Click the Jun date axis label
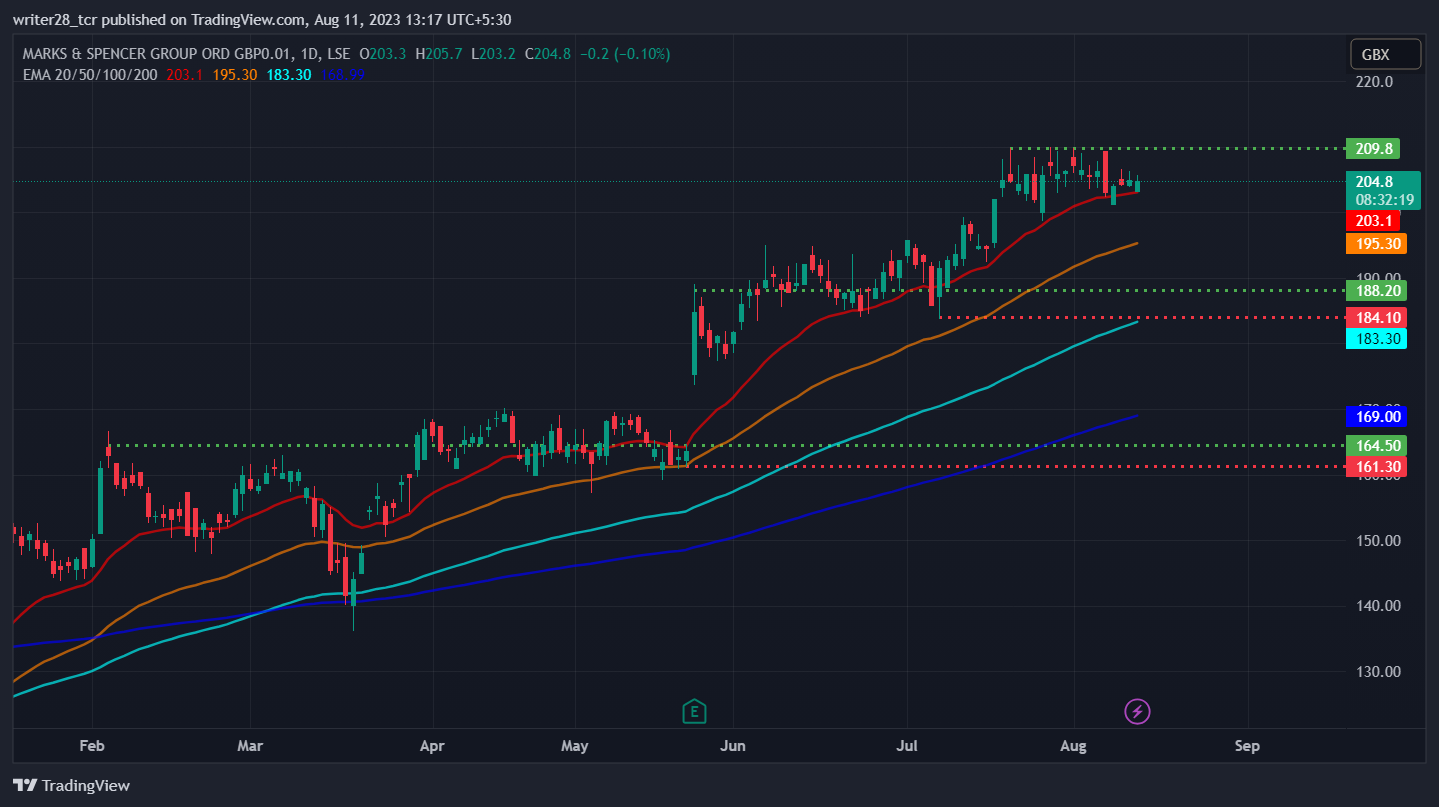The image size is (1439, 807). (x=733, y=746)
